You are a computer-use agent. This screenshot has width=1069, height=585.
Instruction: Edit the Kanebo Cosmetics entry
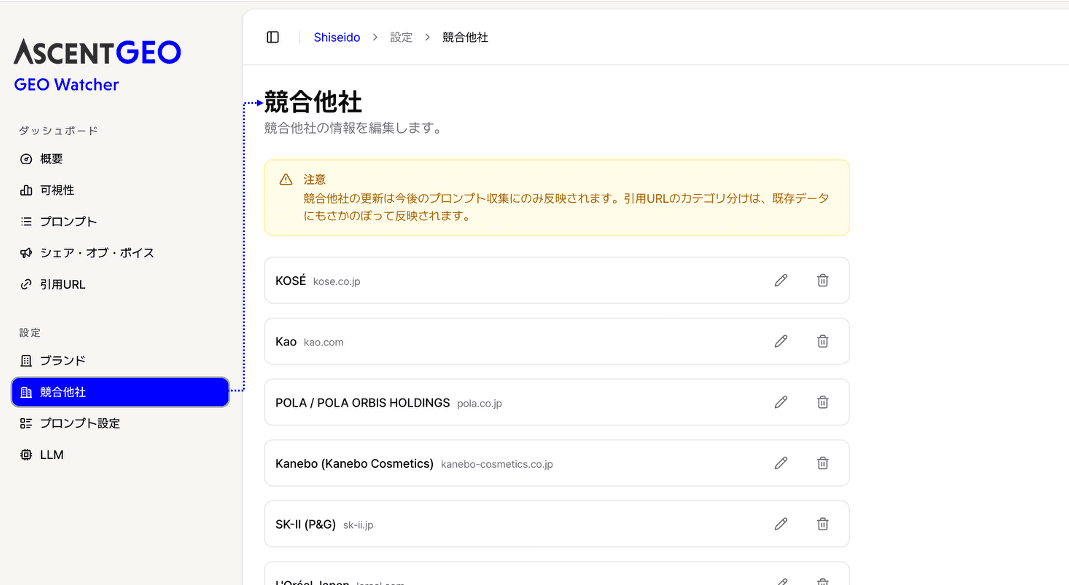pos(781,463)
